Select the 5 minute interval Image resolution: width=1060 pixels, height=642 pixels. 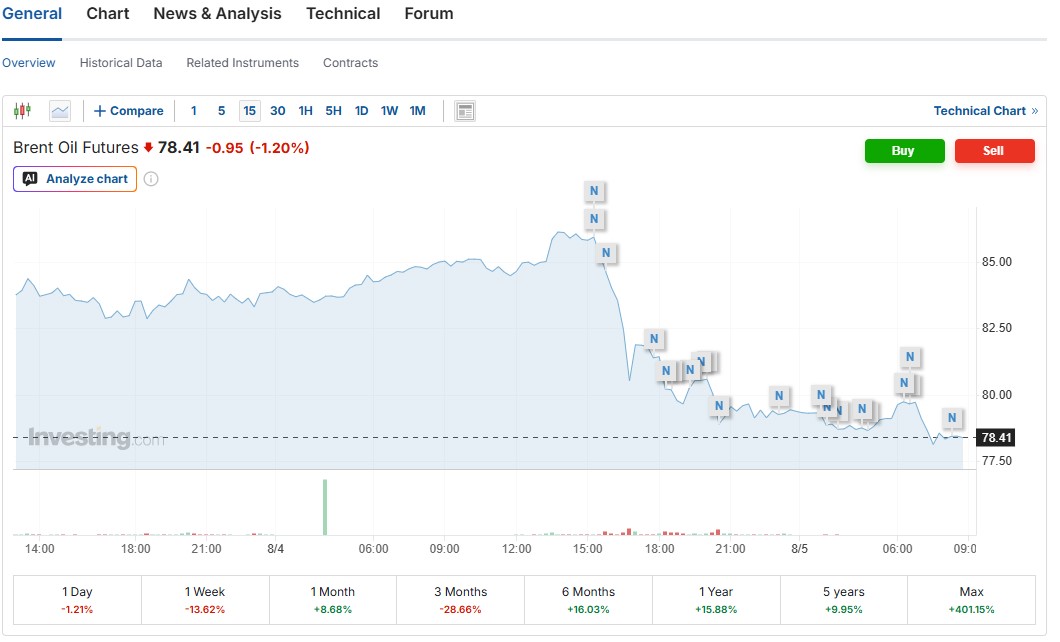coord(221,111)
